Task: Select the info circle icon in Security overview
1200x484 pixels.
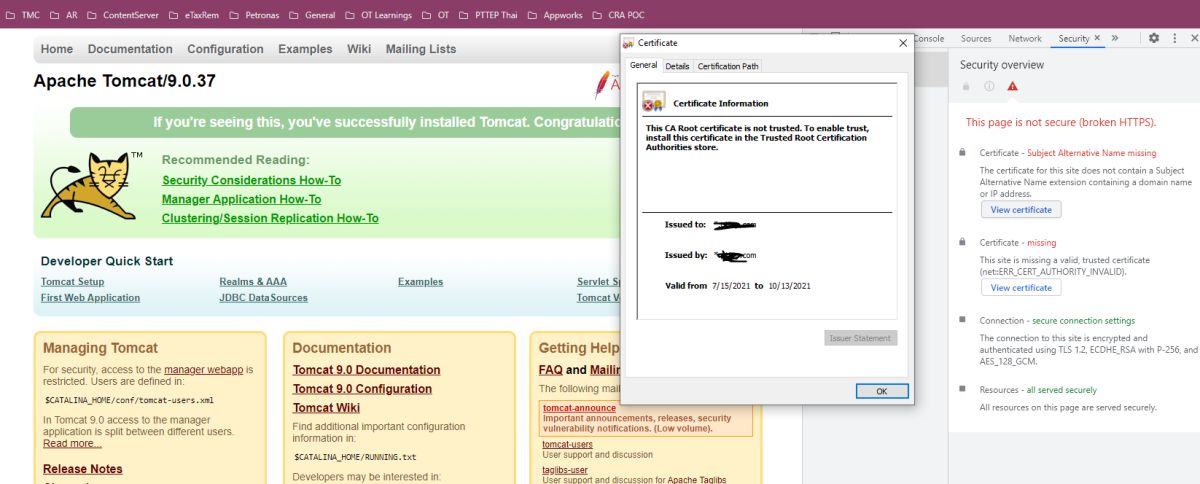Action: [x=989, y=86]
